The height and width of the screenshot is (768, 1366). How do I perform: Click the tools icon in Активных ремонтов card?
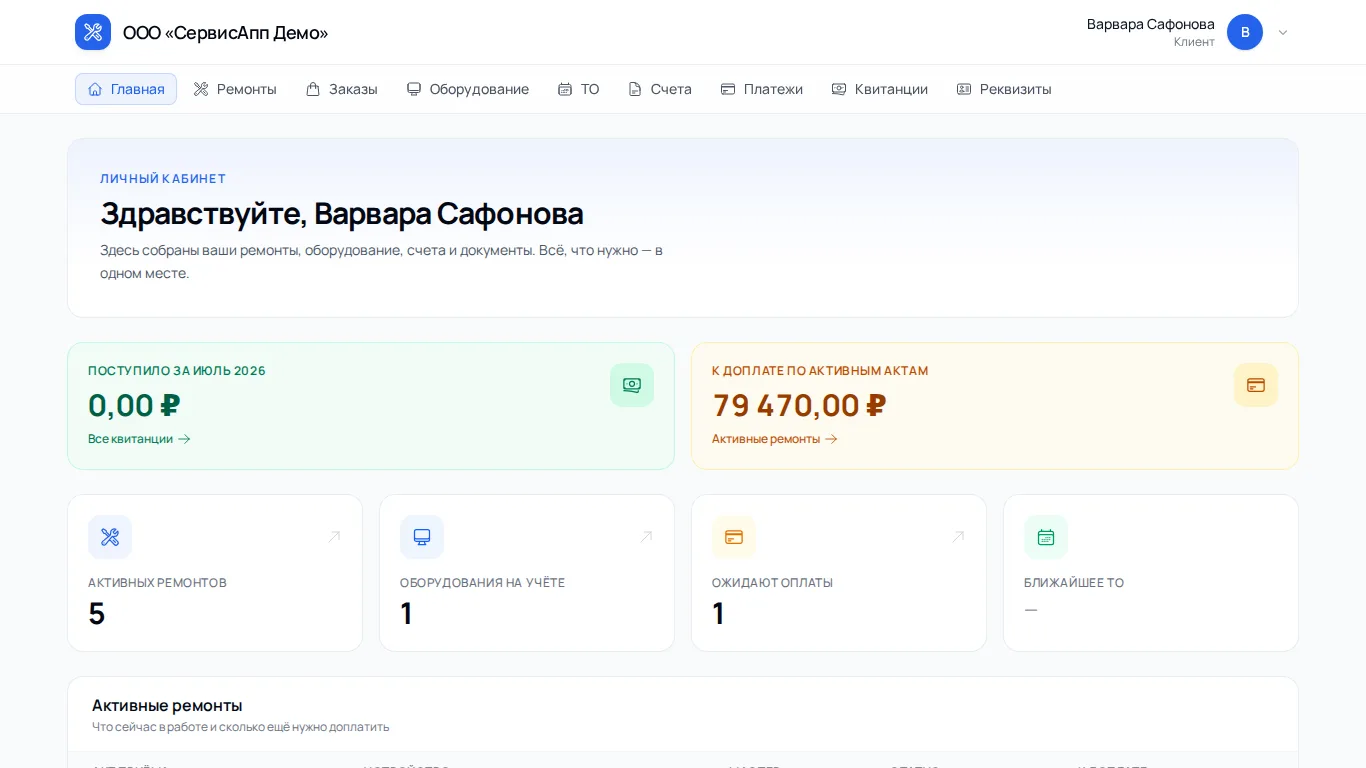click(x=110, y=537)
